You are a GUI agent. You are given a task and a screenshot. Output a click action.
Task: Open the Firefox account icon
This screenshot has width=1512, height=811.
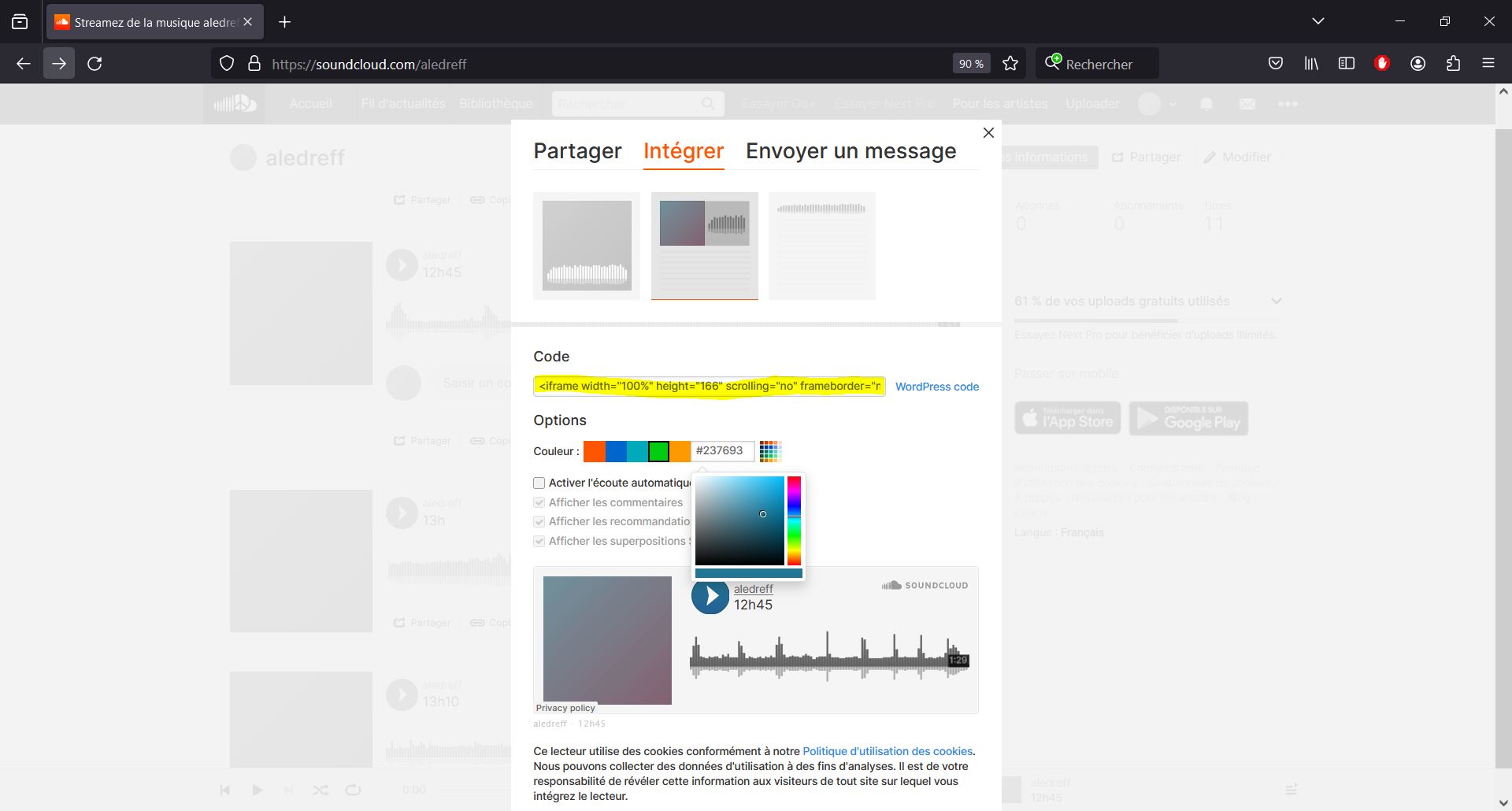click(1417, 64)
